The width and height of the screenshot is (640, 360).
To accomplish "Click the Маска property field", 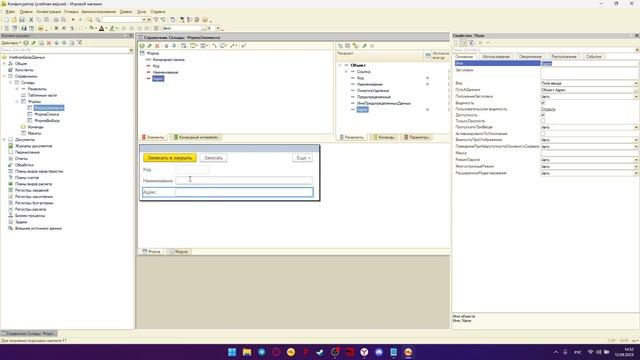I will point(589,153).
